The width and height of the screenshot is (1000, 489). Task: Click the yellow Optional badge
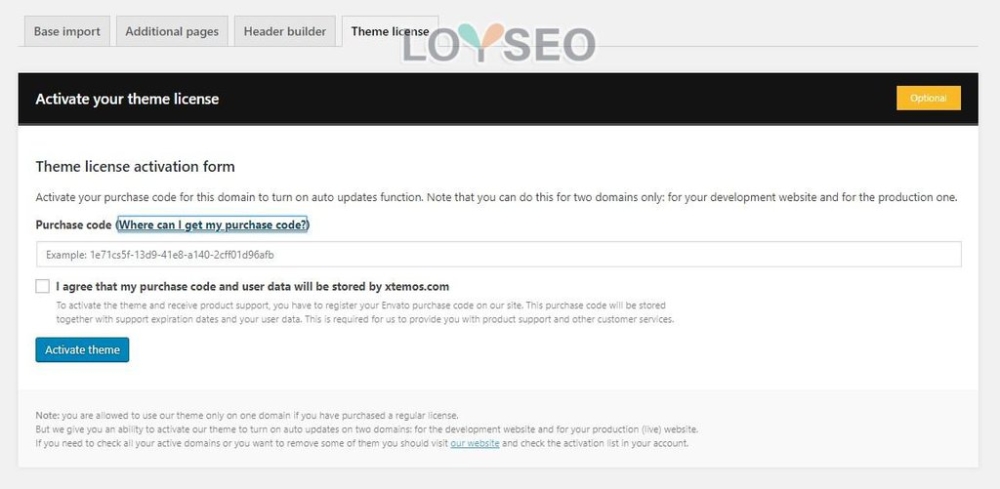[x=928, y=98]
